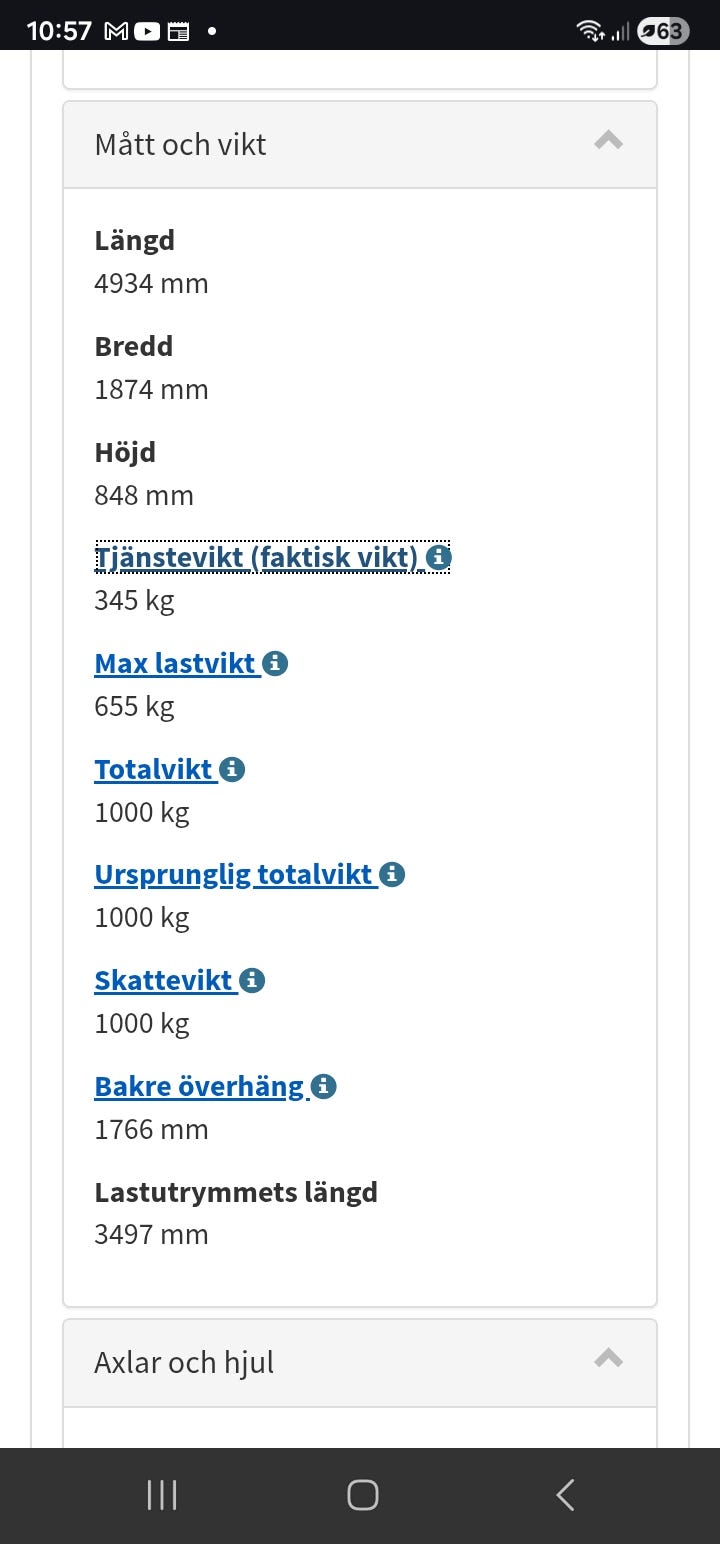Viewport: 720px width, 1544px height.
Task: Tap the battery indicator in status bar
Action: (x=663, y=31)
